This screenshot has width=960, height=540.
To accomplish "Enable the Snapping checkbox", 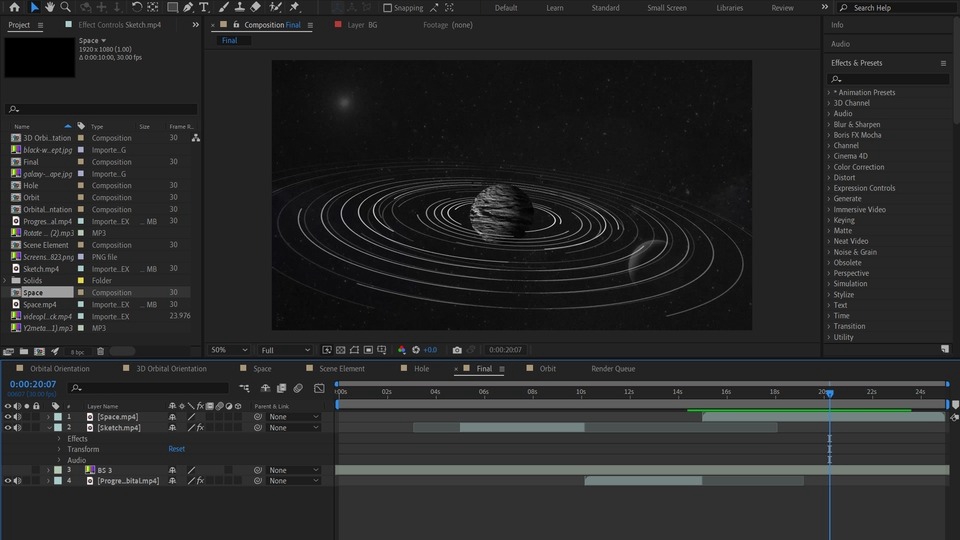I will pos(387,8).
